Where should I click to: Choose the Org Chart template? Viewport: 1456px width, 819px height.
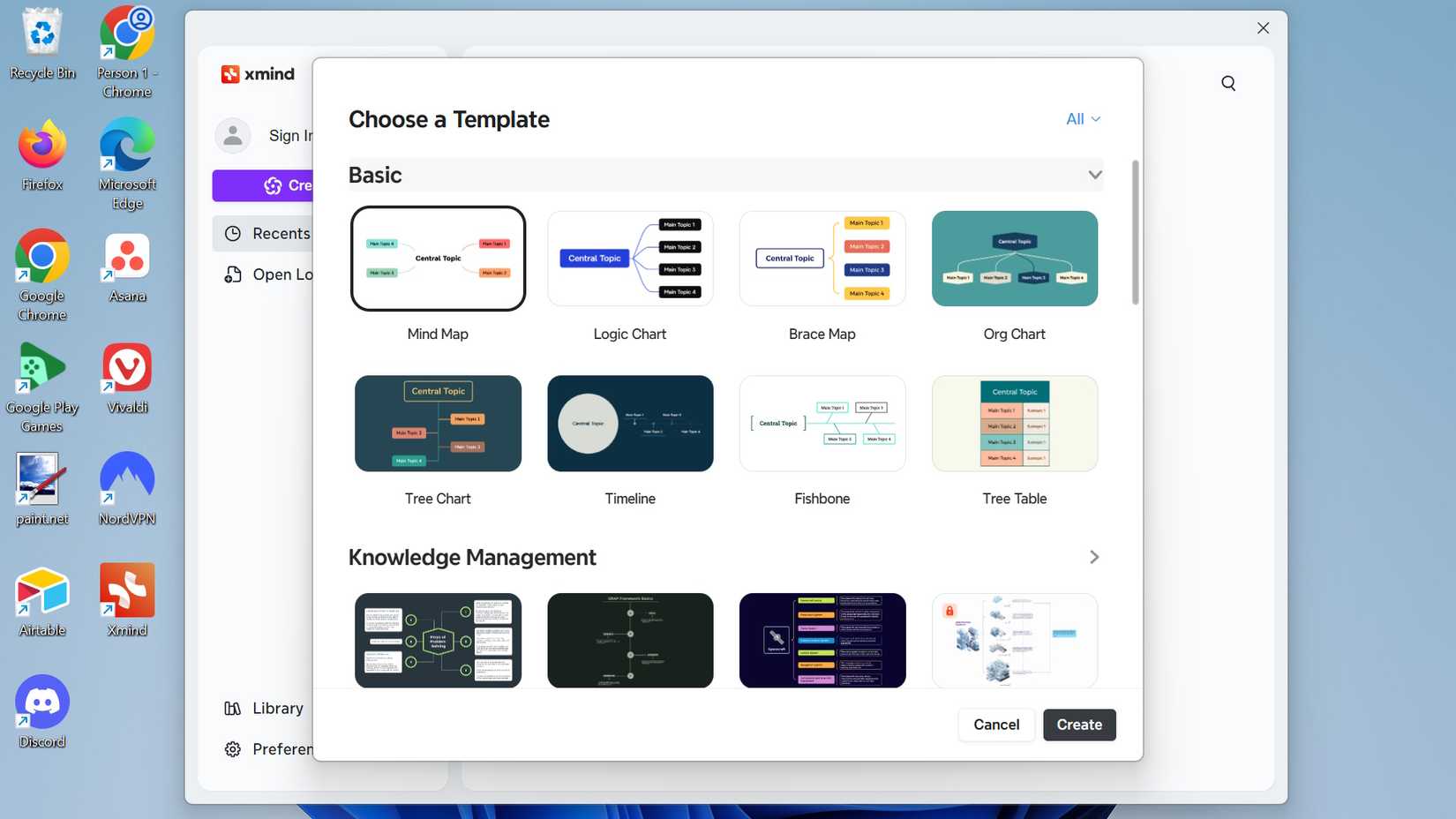click(x=1014, y=259)
